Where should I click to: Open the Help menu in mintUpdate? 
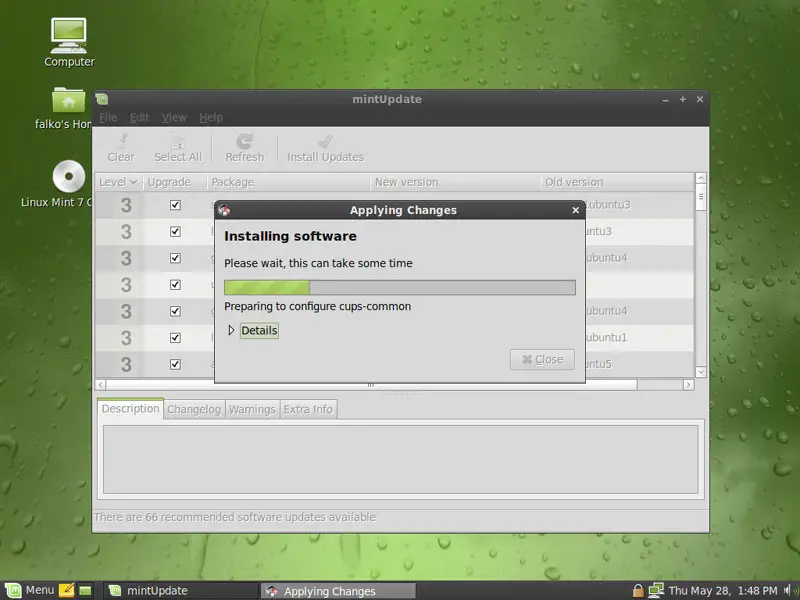pyautogui.click(x=211, y=117)
